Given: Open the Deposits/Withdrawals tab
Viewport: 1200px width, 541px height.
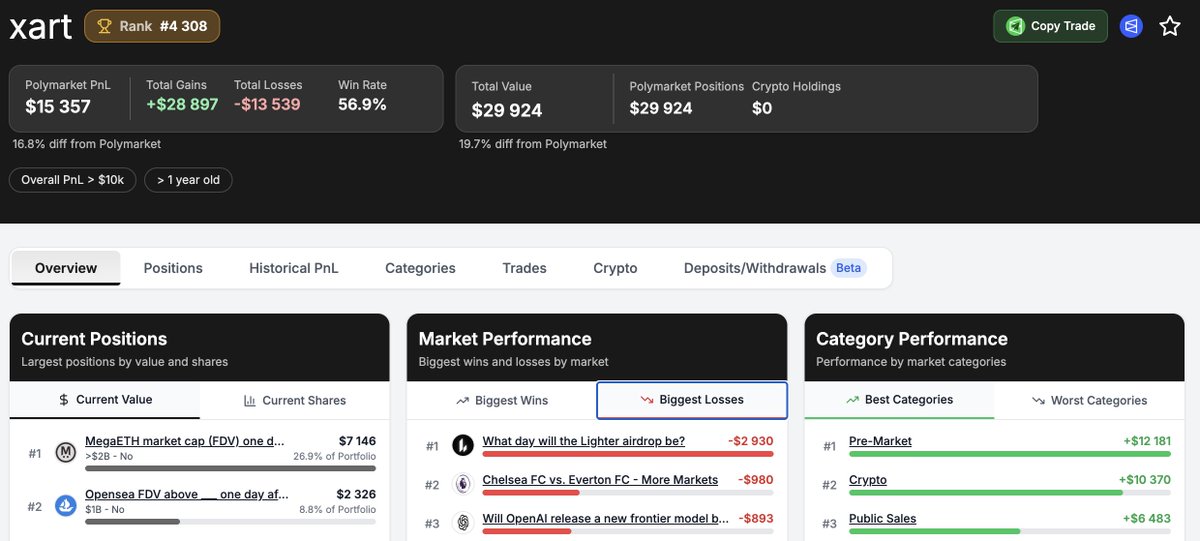Looking at the screenshot, I should point(774,268).
